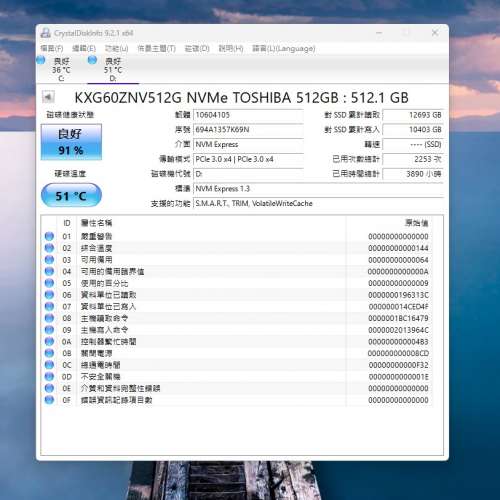Viewport: 500px width, 500px height.
Task: Click the blue status orb for attribute 09
Action: click(x=49, y=330)
